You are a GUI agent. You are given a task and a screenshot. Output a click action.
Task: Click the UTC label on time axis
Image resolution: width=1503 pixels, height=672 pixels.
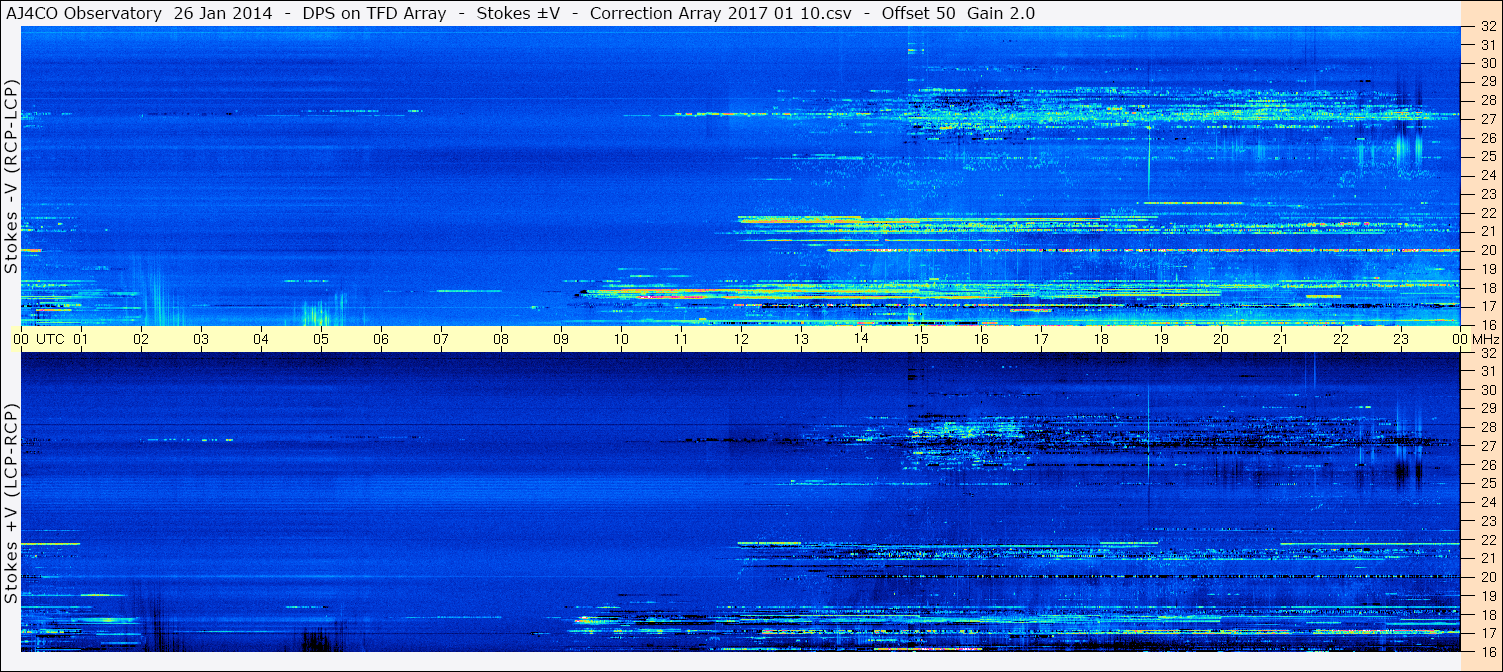[x=51, y=339]
